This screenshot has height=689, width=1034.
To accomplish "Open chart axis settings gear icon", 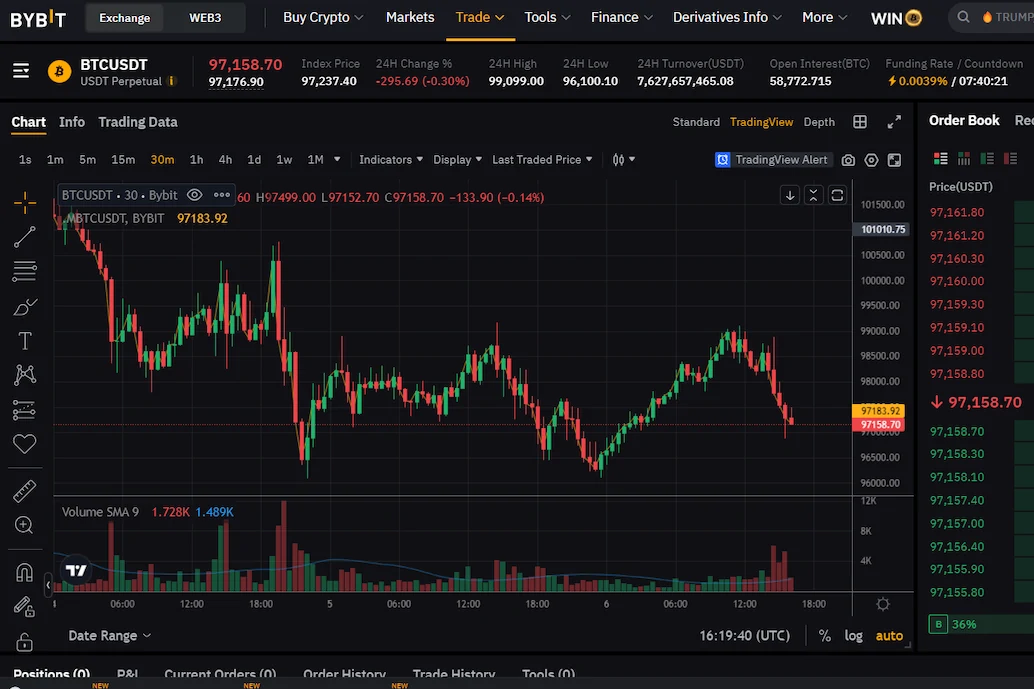I will [883, 604].
